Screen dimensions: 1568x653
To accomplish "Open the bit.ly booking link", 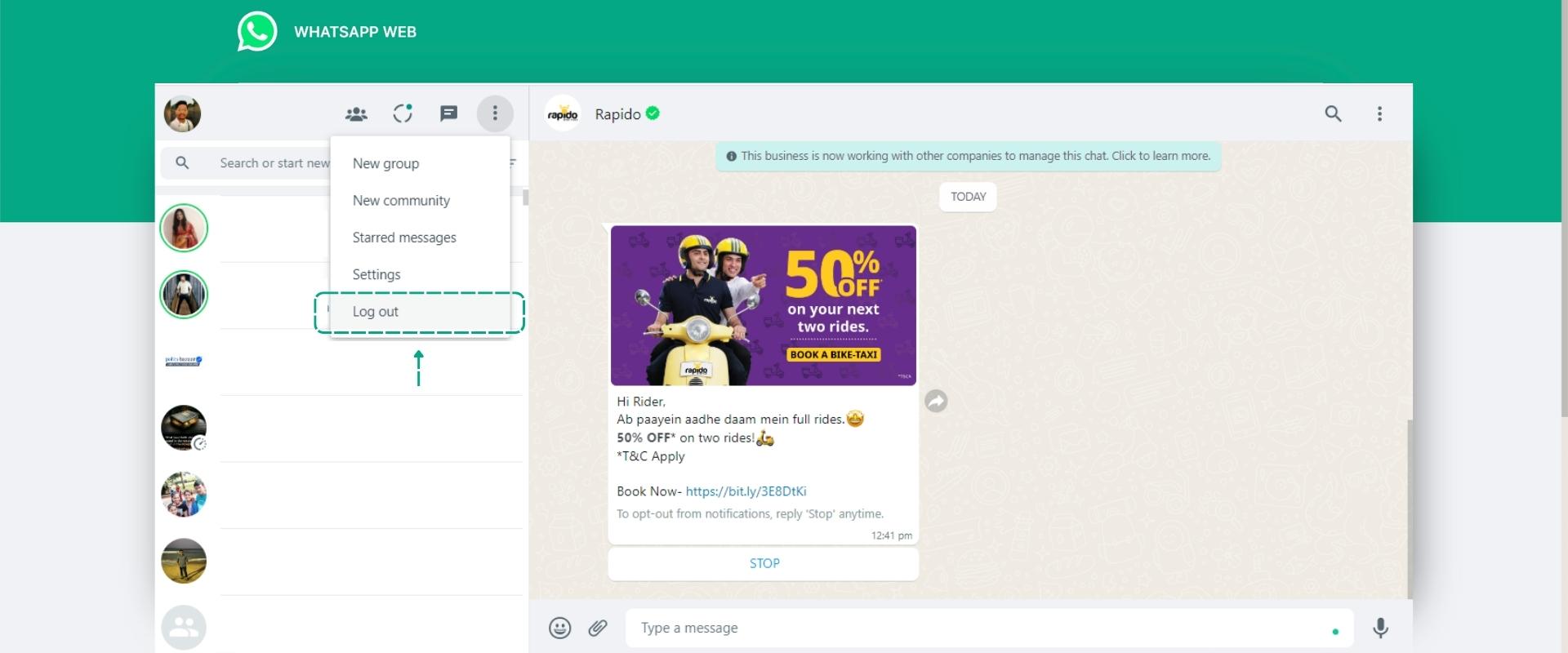I will [746, 491].
